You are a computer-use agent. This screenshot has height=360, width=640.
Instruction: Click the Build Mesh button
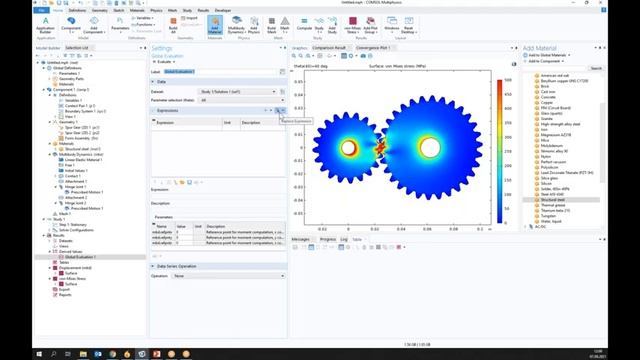click(271, 25)
